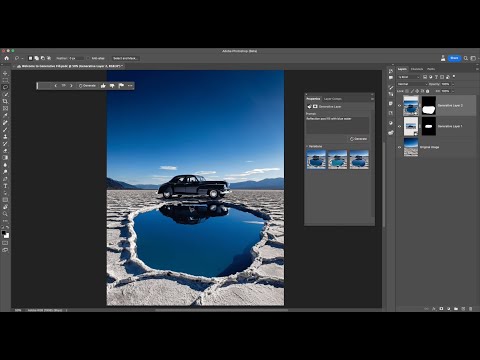
Task: Hide Generative Layer 2 visibility
Action: click(x=400, y=106)
